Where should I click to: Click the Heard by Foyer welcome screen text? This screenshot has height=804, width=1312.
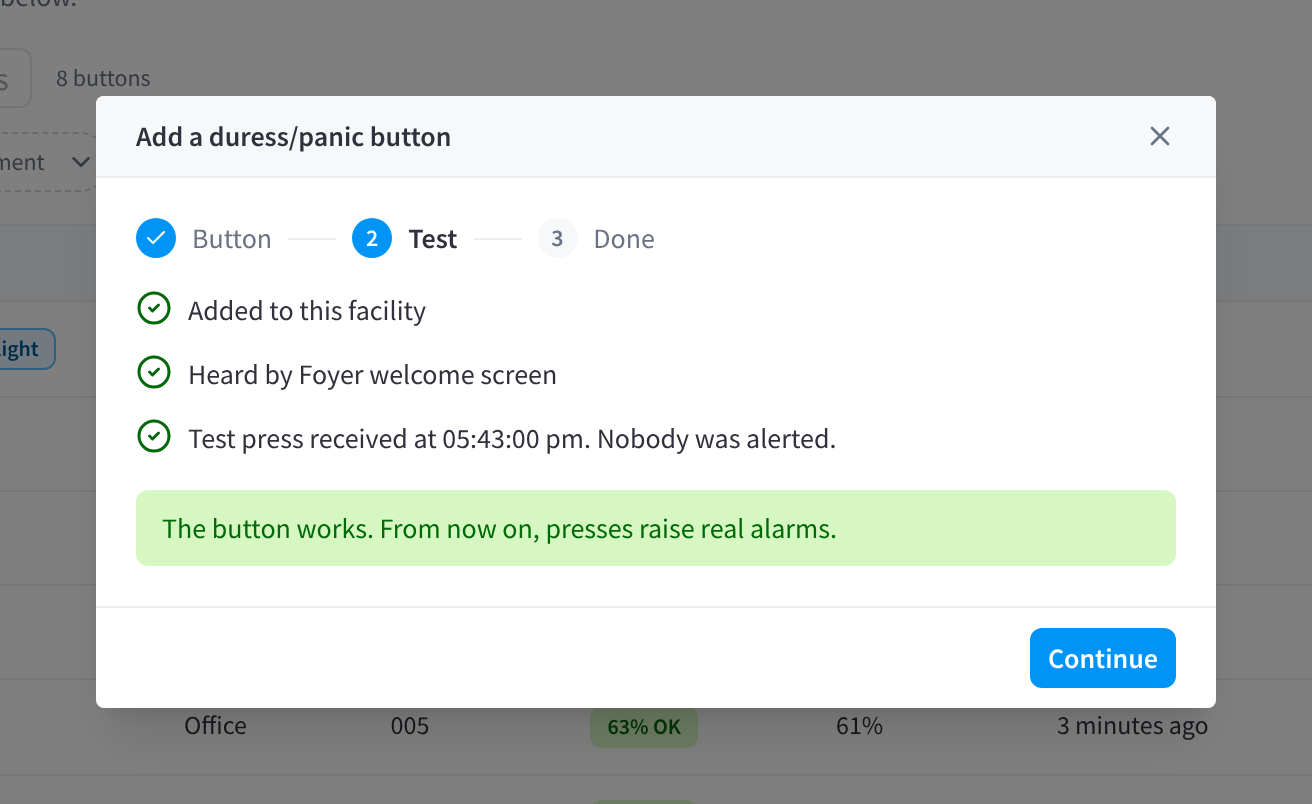click(372, 375)
